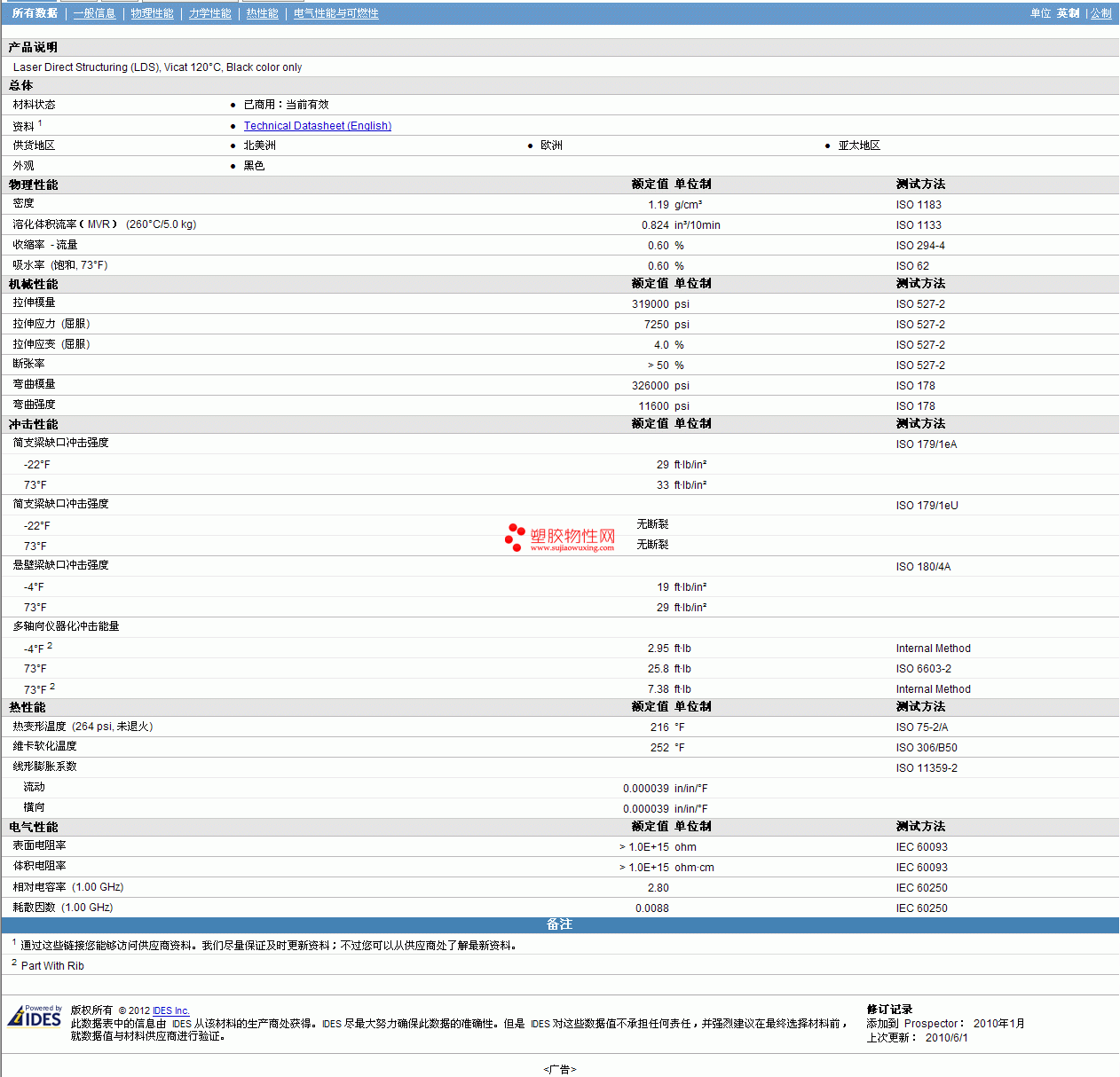Select test method ISO 75-2/A
Screen dimensions: 1120x1077
tap(922, 727)
